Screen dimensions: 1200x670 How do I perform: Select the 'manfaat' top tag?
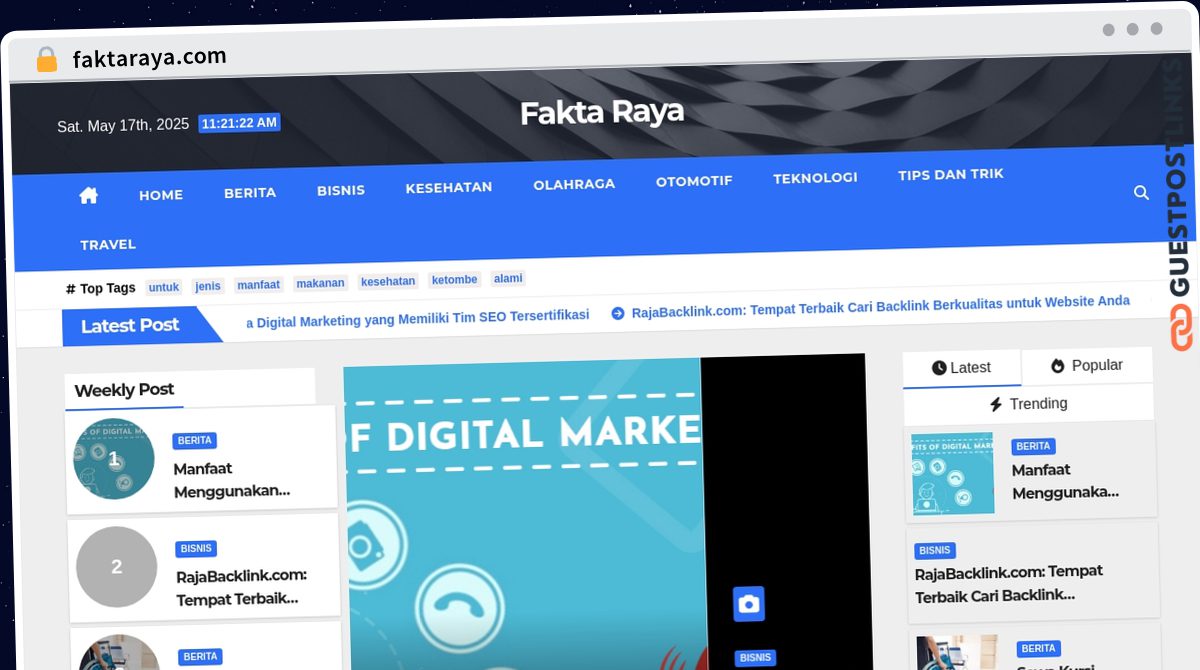point(259,285)
